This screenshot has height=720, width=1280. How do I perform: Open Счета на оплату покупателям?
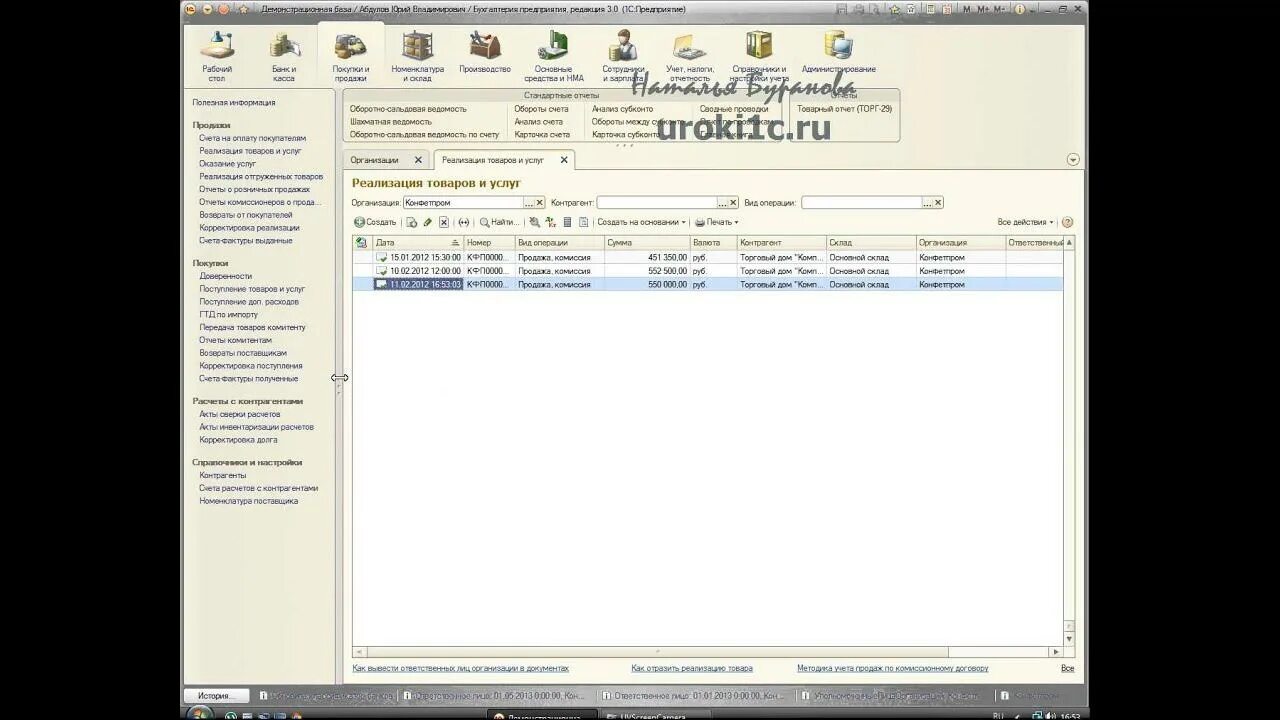click(x=252, y=138)
